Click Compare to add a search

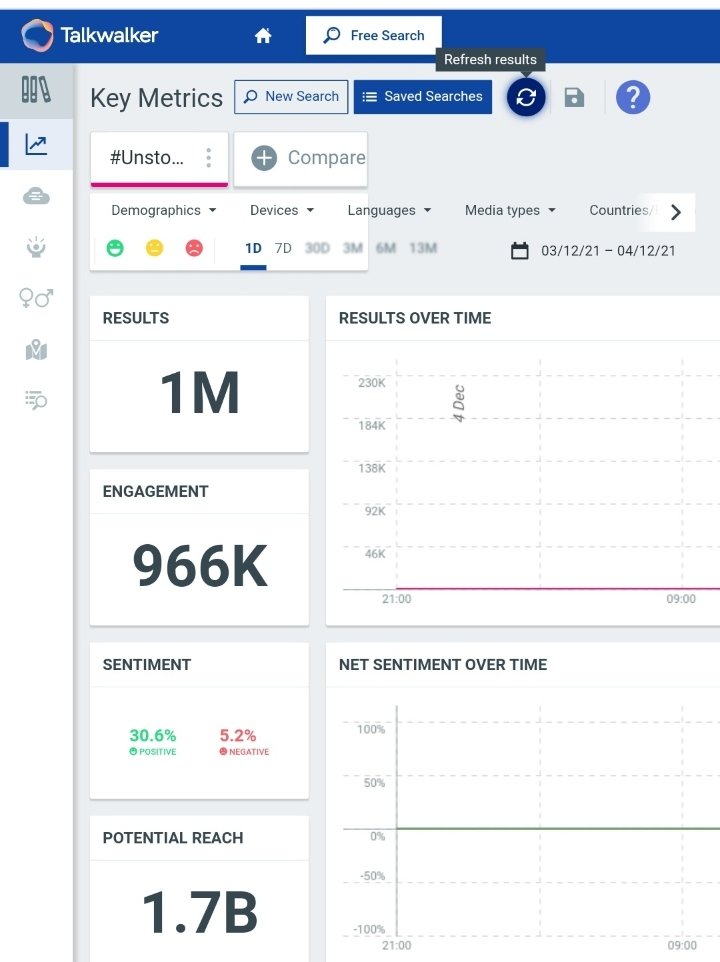(x=301, y=158)
